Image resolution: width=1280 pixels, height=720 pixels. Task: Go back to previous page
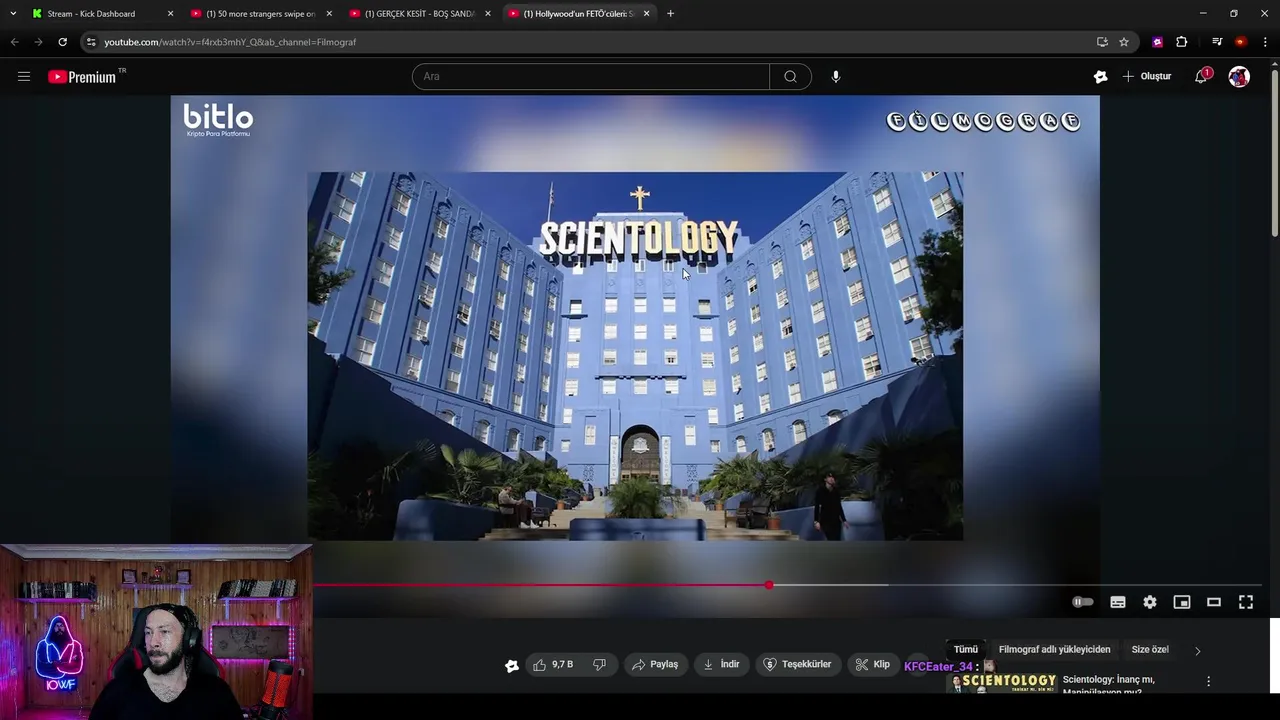[14, 42]
